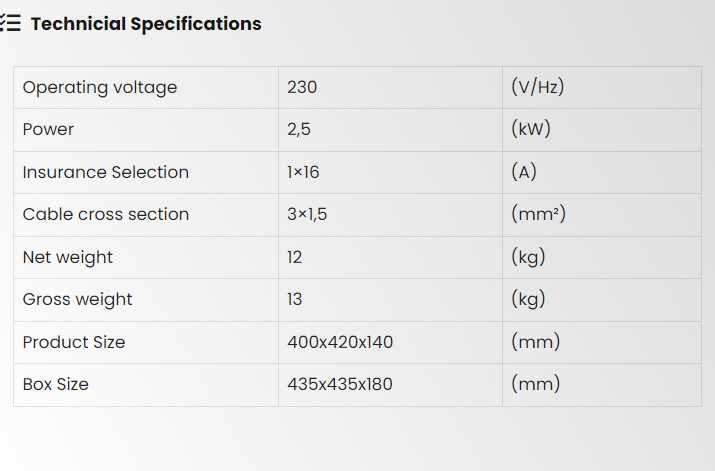Click the Gross weight value 13

295,299
